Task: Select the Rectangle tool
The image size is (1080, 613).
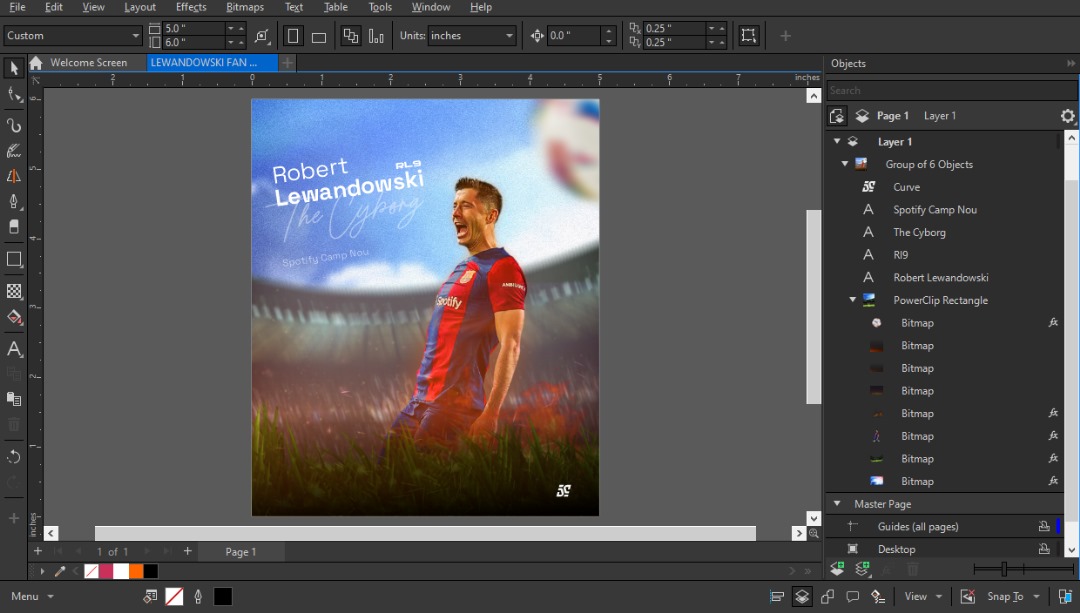Action: coord(14,259)
